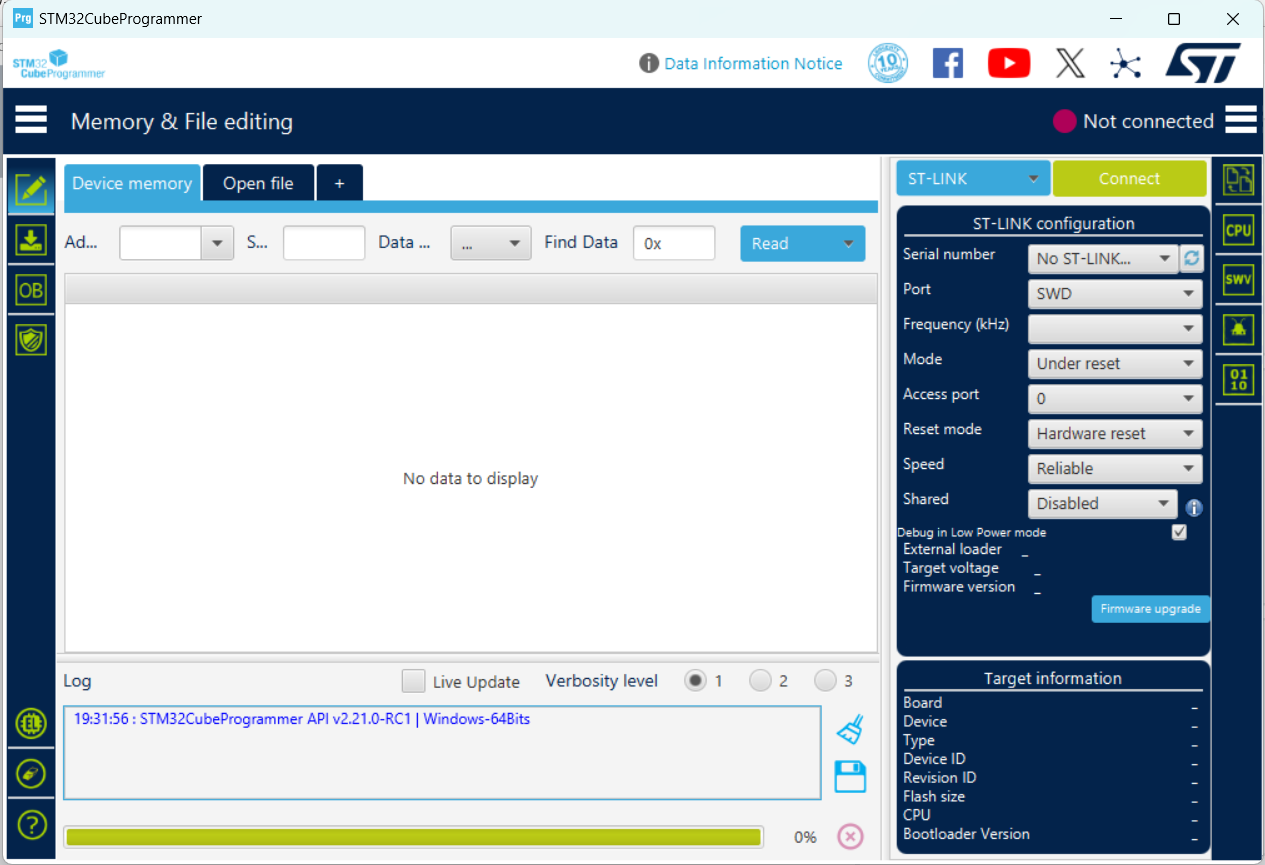Open the CPU panel in right sidebar
1265x865 pixels.
tap(1238, 230)
